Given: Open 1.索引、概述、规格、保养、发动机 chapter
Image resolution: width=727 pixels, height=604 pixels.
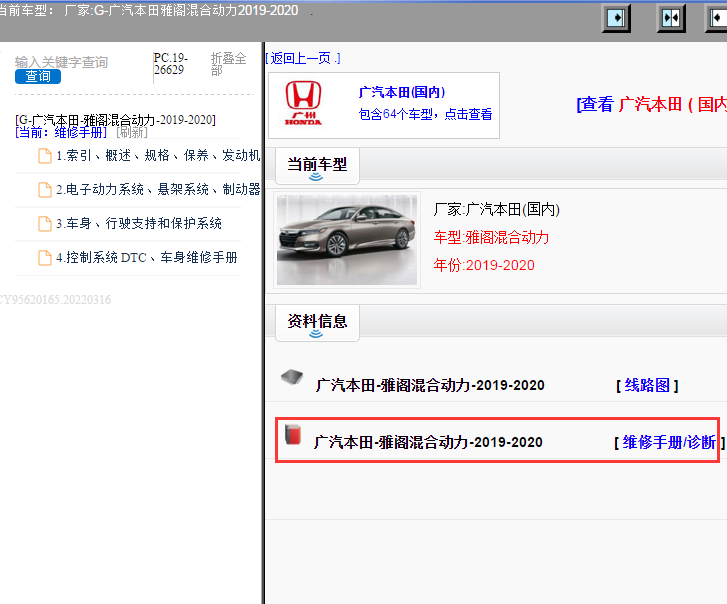Looking at the screenshot, I should click(158, 155).
